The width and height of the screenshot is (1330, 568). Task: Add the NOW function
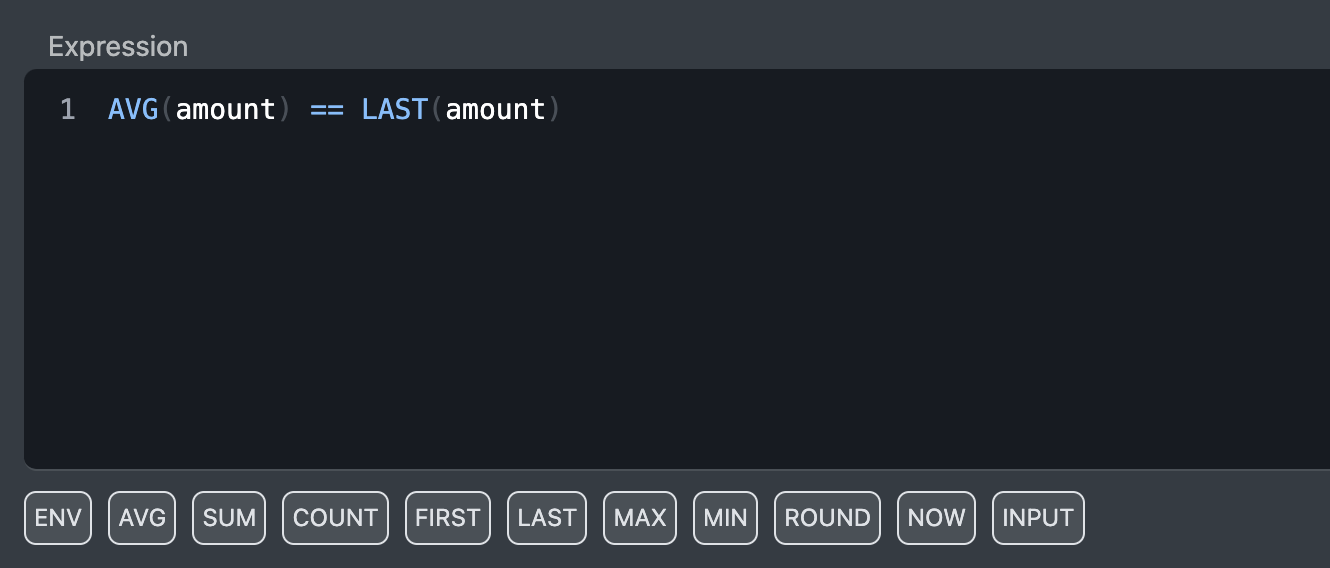[x=936, y=518]
